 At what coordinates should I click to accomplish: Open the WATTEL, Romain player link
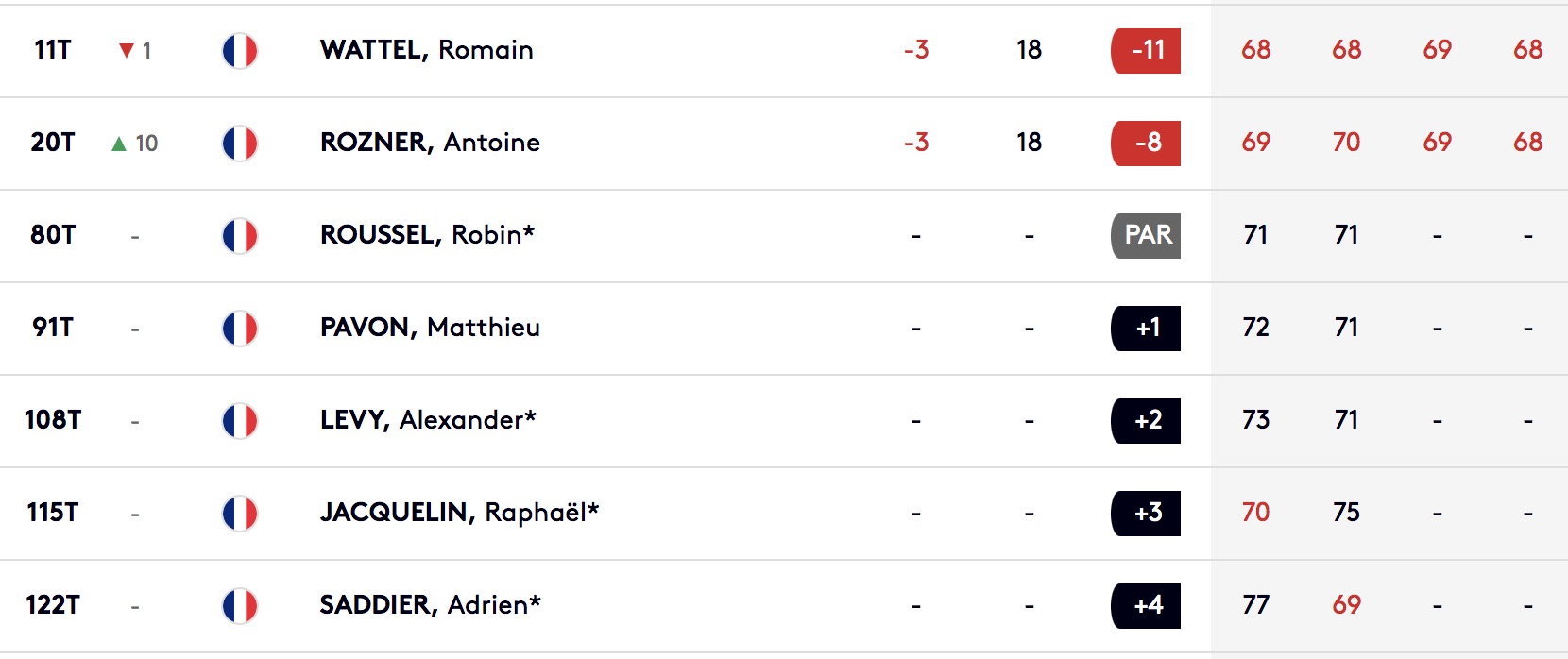pos(427,50)
